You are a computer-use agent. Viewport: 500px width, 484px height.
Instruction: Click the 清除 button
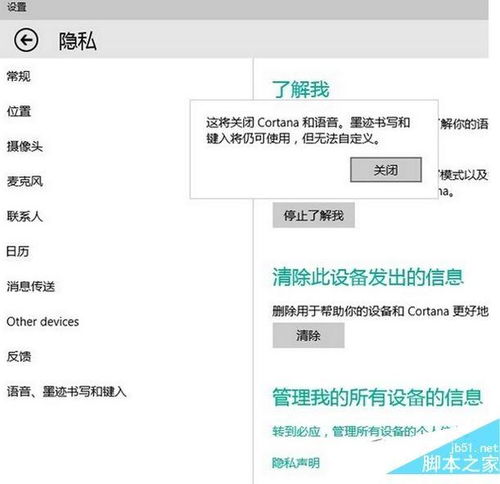[308, 335]
